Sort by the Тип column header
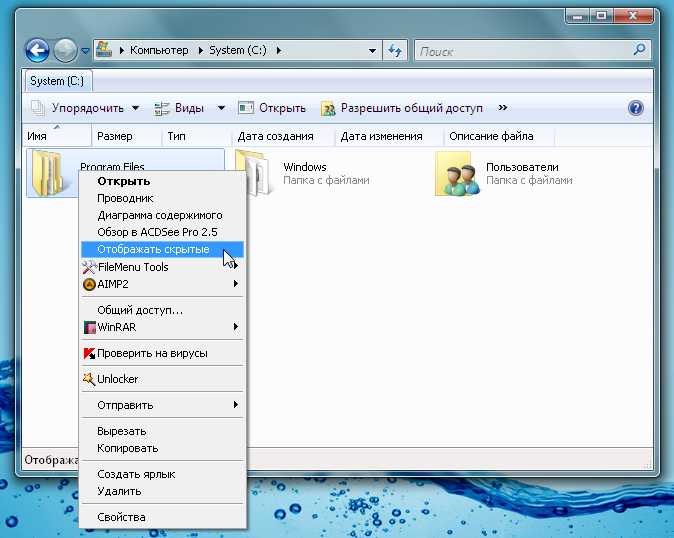Viewport: 674px width, 538px height. point(196,136)
